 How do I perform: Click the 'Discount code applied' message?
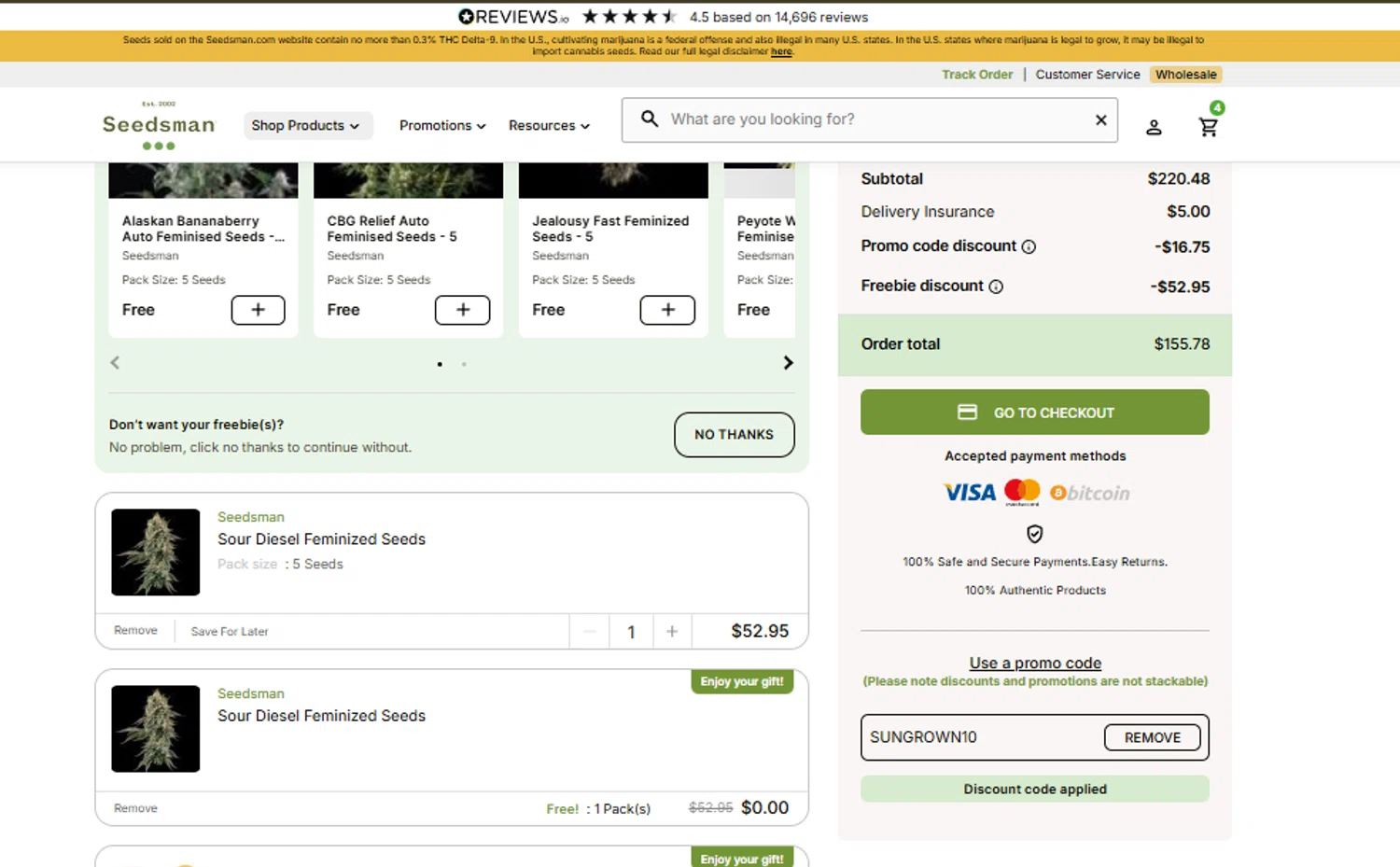[1035, 789]
